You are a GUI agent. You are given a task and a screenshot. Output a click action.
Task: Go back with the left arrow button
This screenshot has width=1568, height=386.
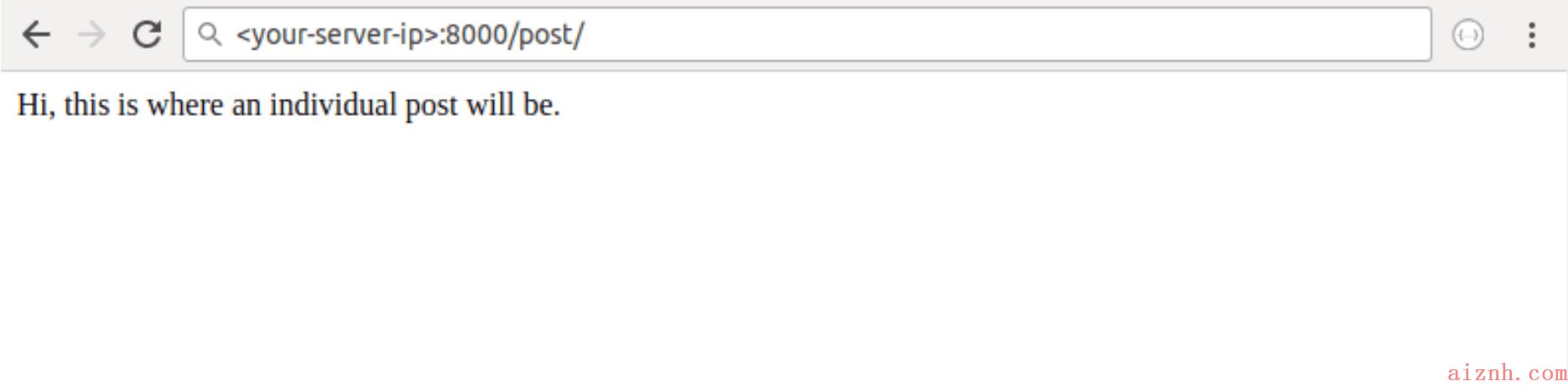coord(36,34)
